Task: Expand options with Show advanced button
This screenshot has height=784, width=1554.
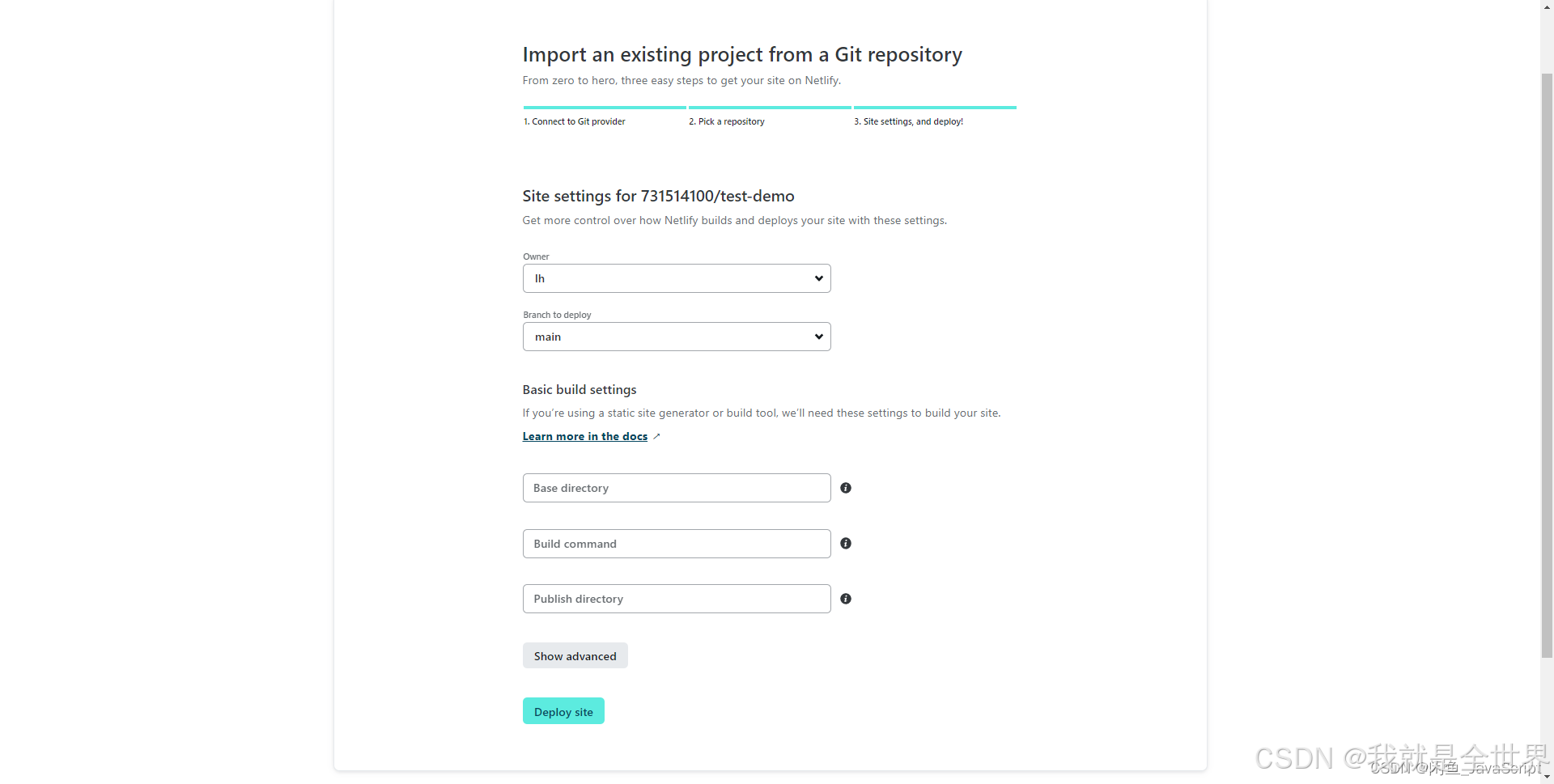Action: click(x=575, y=655)
